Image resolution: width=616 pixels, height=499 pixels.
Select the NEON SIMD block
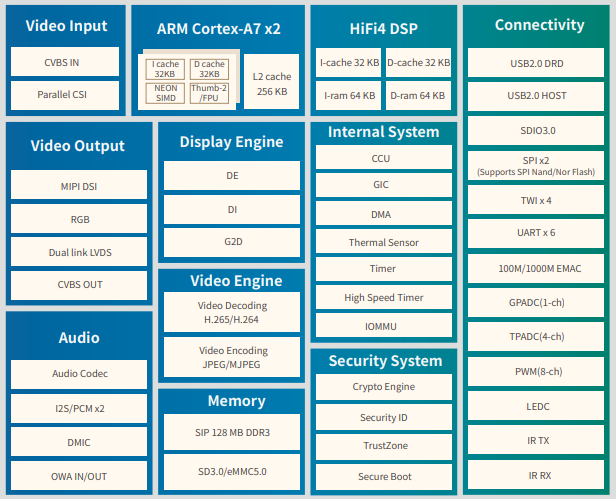(x=165, y=94)
